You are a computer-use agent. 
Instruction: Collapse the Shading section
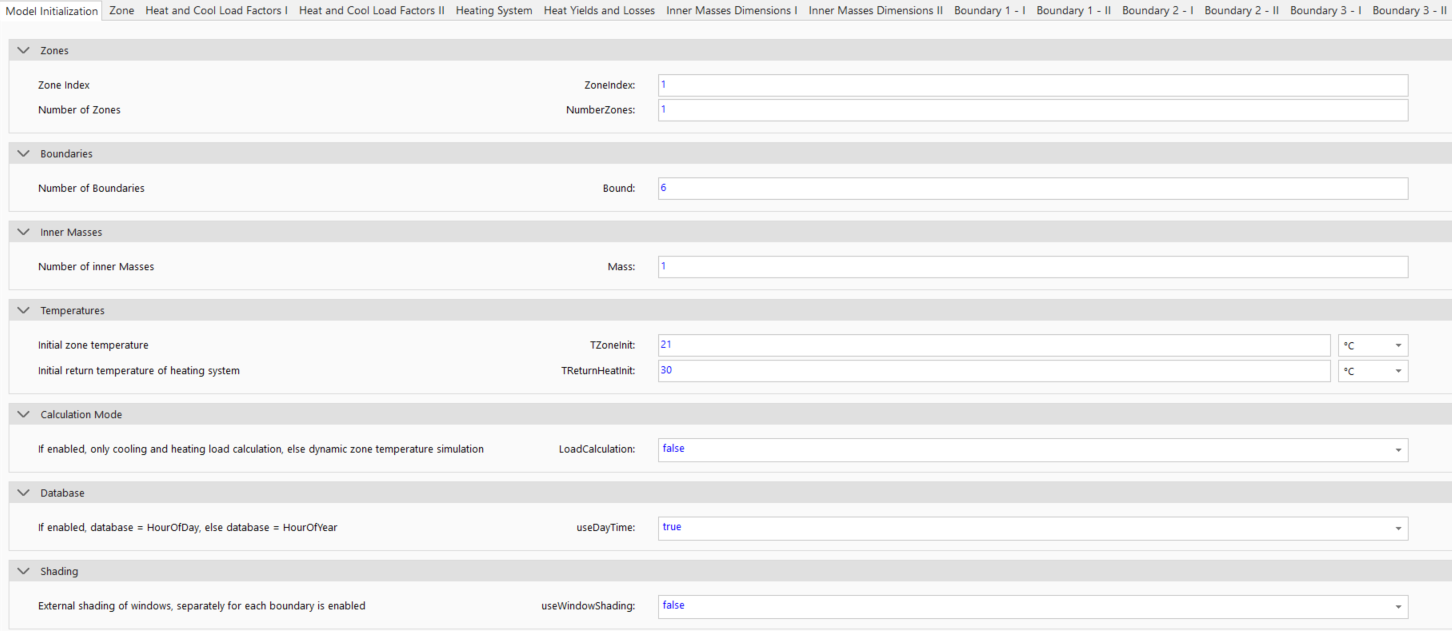pos(24,571)
